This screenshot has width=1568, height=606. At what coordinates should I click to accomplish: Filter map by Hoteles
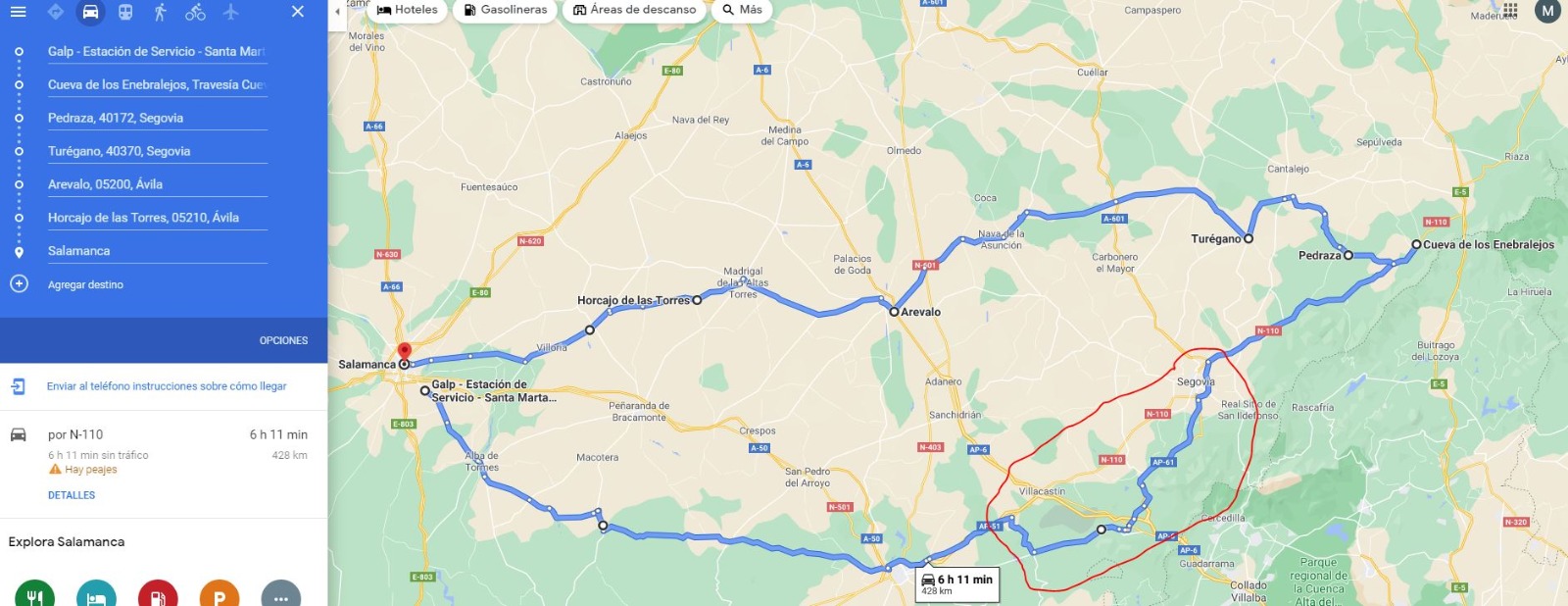pos(408,10)
